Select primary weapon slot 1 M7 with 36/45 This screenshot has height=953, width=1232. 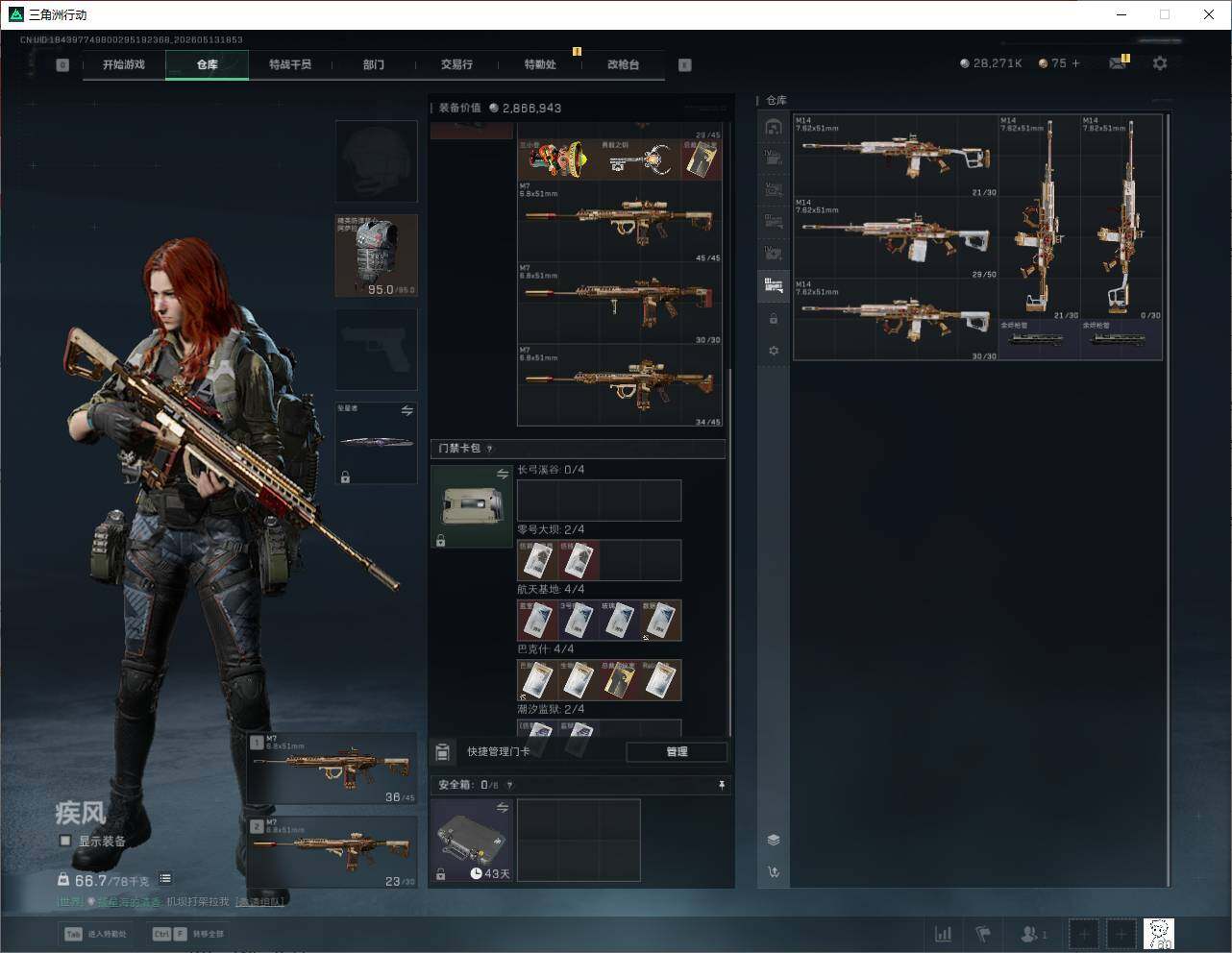(333, 769)
